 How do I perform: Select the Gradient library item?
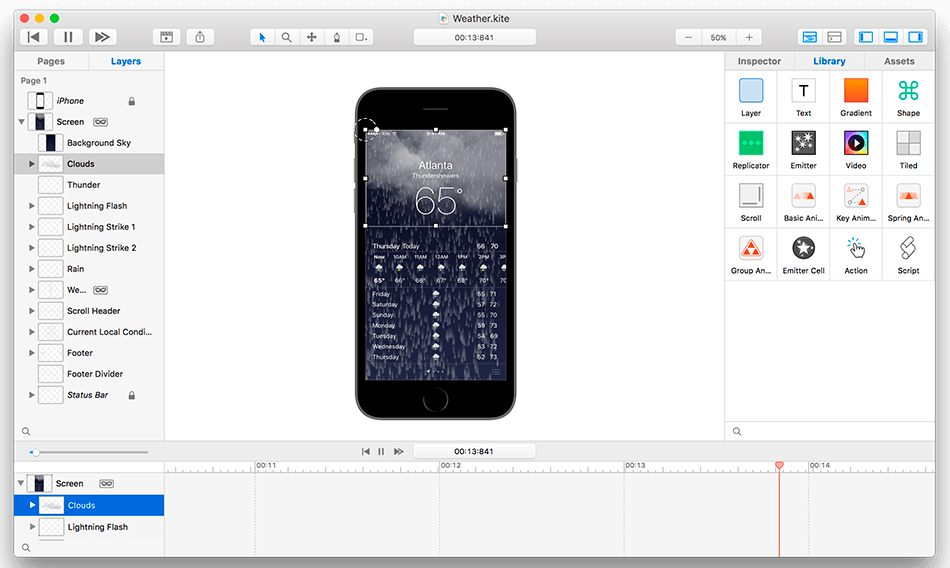[855, 97]
